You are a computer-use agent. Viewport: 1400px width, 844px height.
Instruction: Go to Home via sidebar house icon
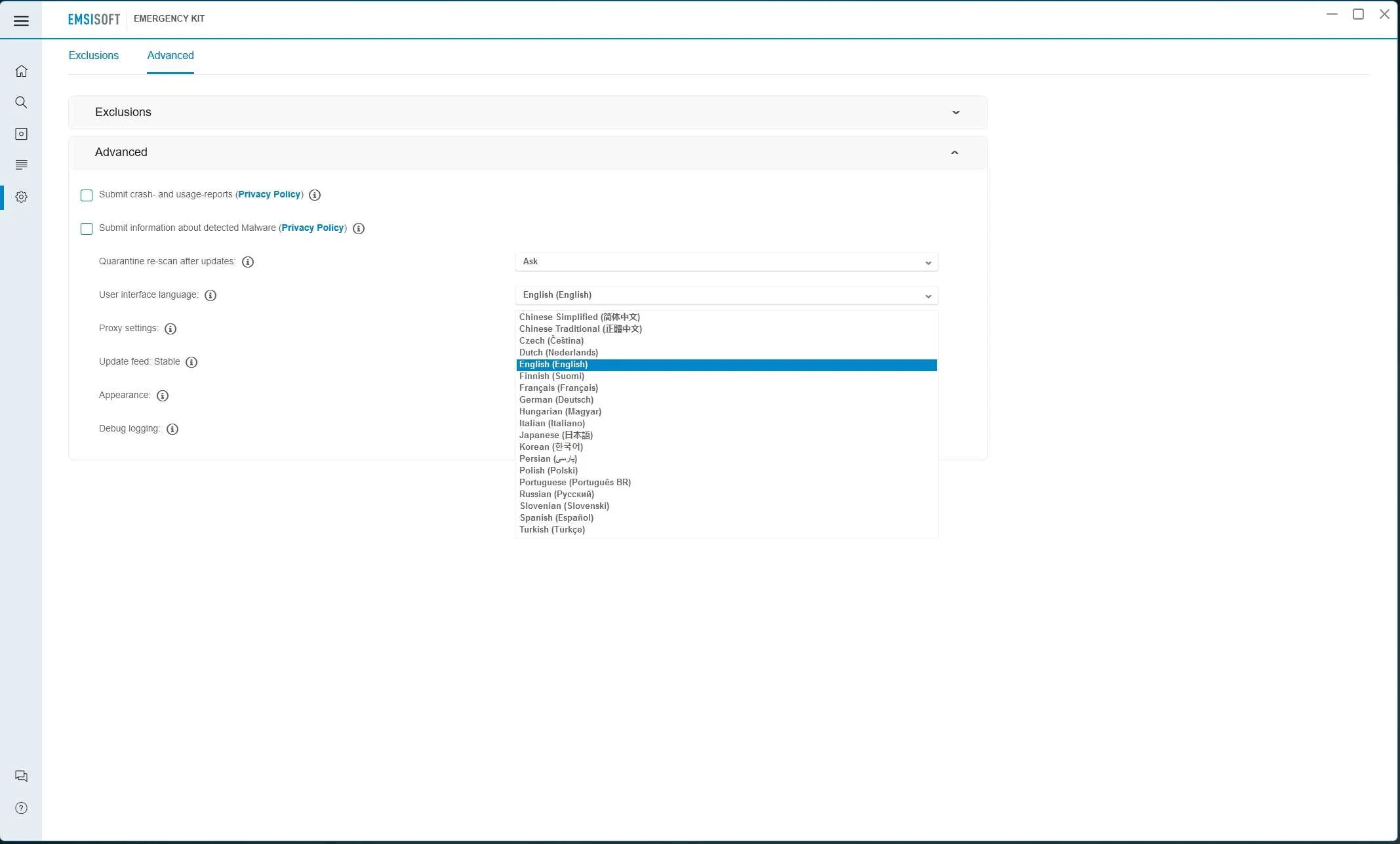(21, 71)
